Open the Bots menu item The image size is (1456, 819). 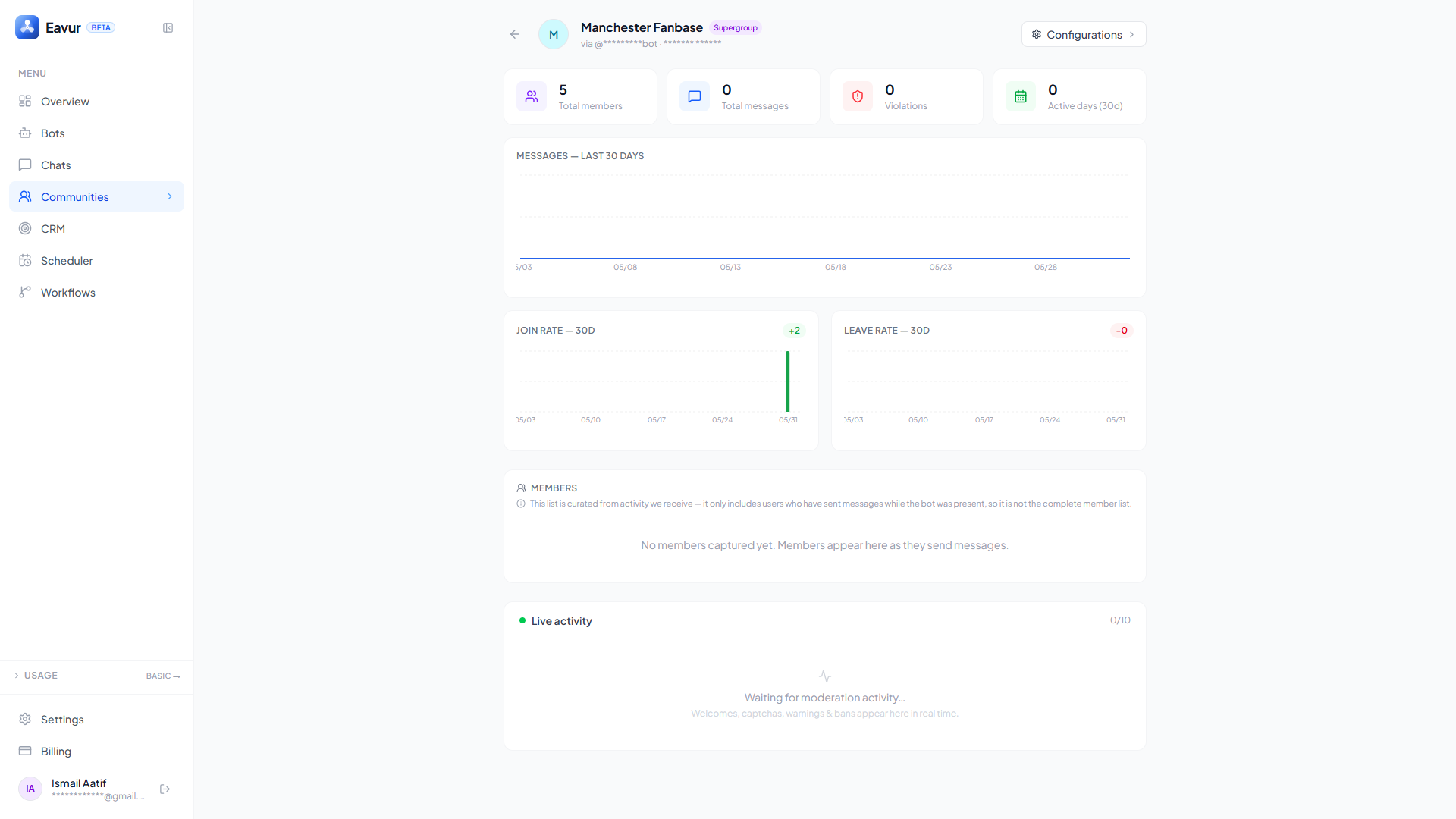[x=96, y=133]
